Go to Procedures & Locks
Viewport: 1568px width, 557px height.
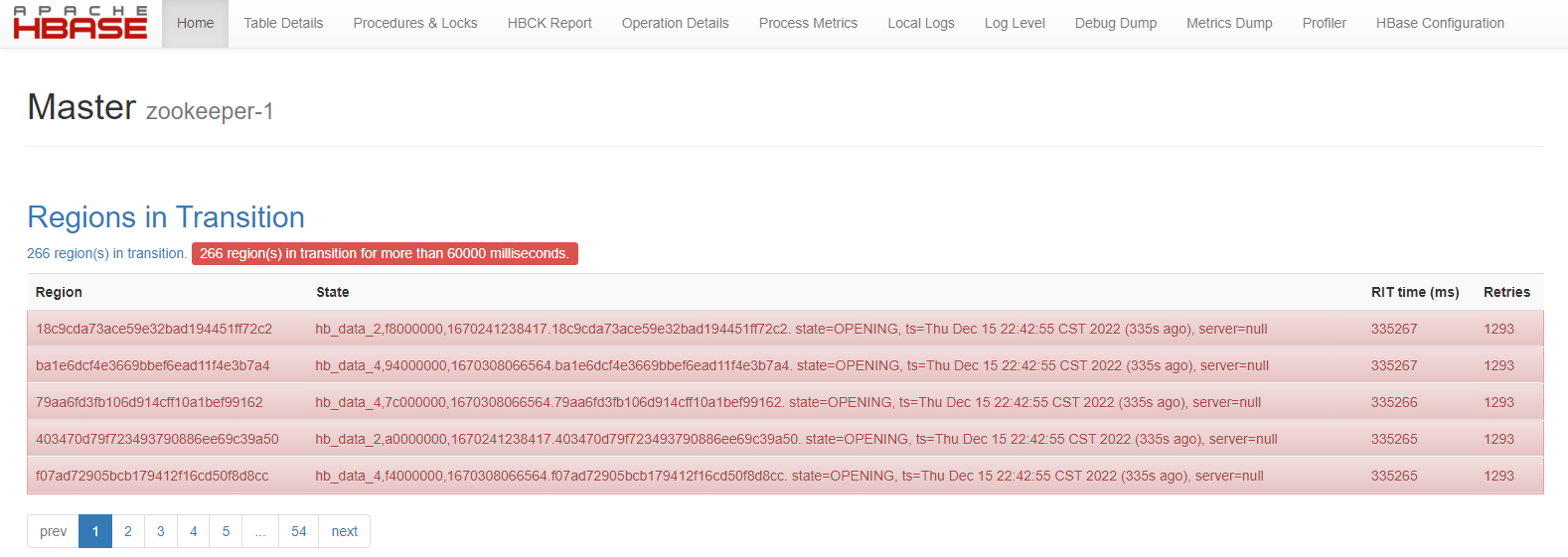click(x=415, y=23)
